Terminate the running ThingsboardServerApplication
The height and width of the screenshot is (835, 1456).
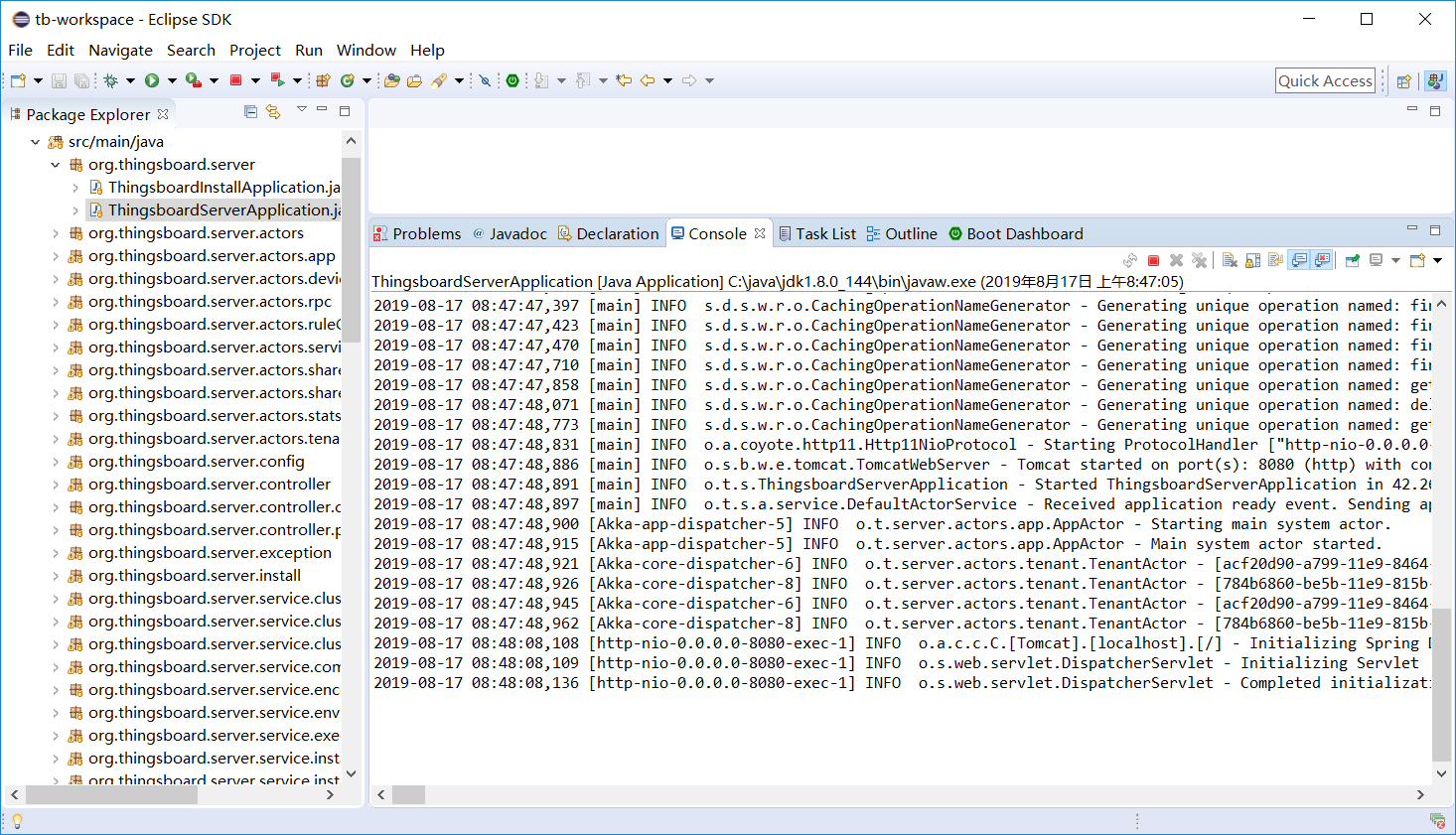[x=1154, y=260]
